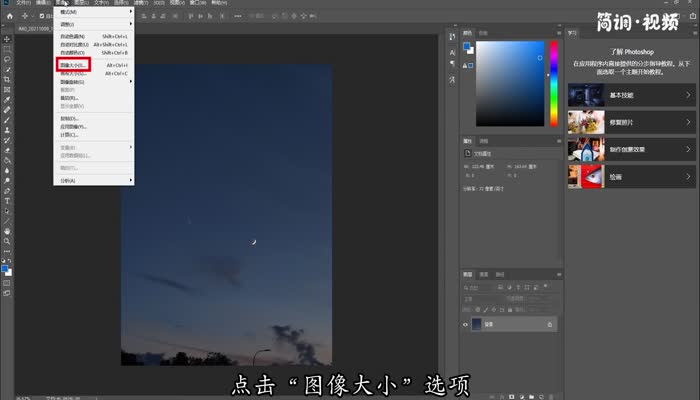
Task: Select the Crop tool
Action: pyautogui.click(x=7, y=79)
